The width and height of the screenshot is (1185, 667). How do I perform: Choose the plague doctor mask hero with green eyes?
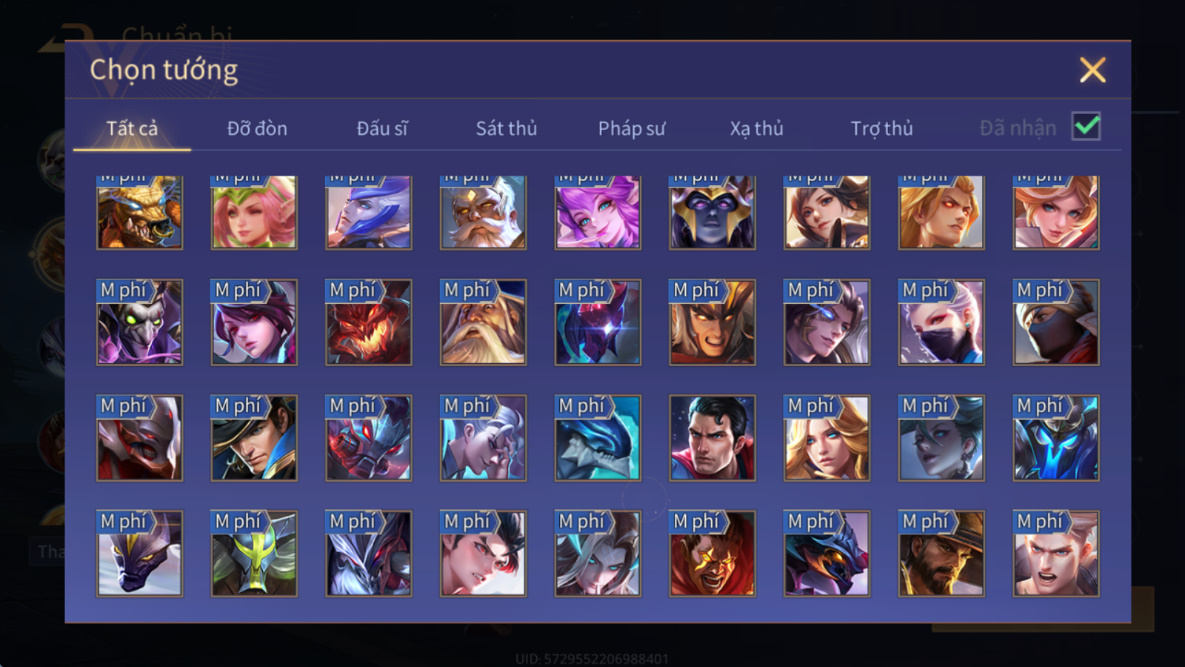tap(140, 323)
